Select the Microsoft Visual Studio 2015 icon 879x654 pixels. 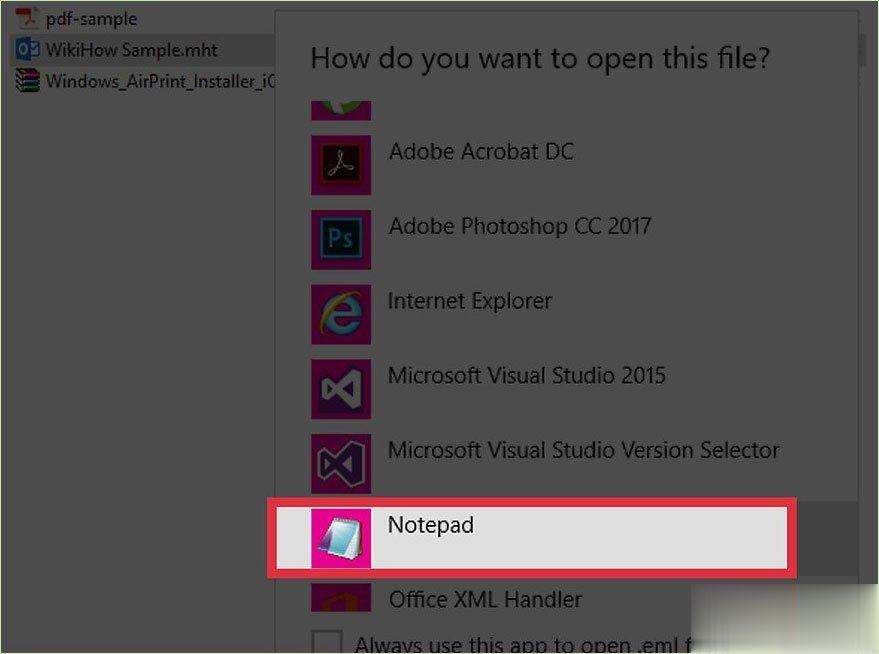[341, 389]
